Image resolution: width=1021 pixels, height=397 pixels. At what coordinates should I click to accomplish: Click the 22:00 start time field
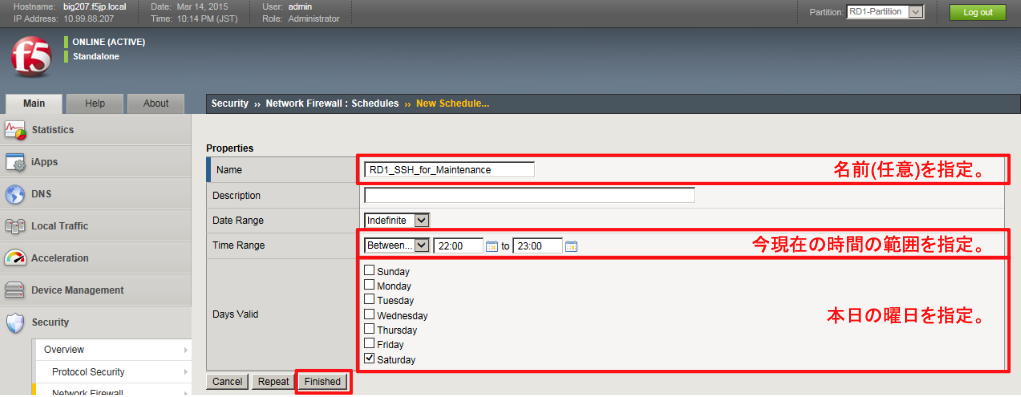coord(458,246)
